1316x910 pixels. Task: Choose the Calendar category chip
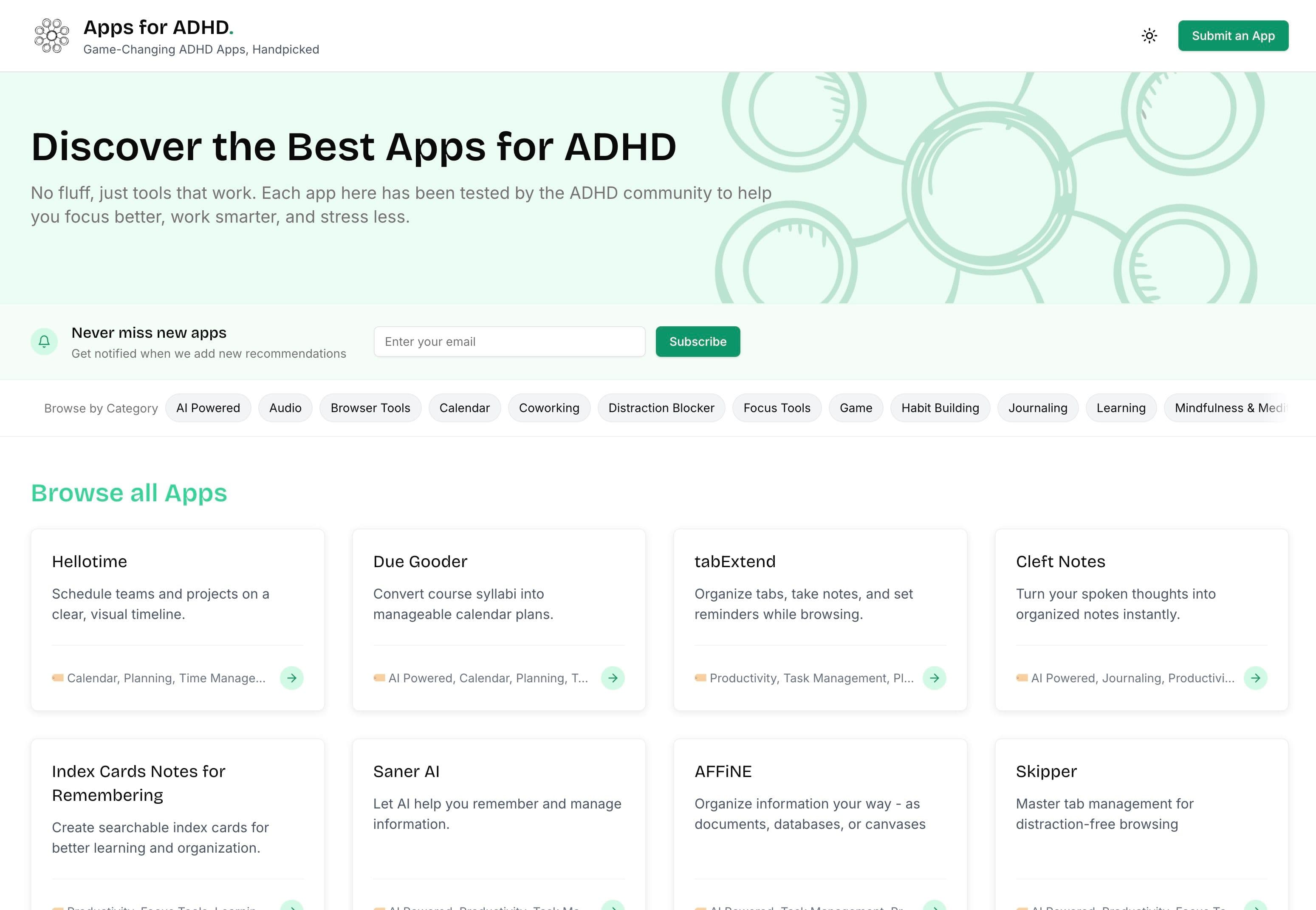(464, 408)
